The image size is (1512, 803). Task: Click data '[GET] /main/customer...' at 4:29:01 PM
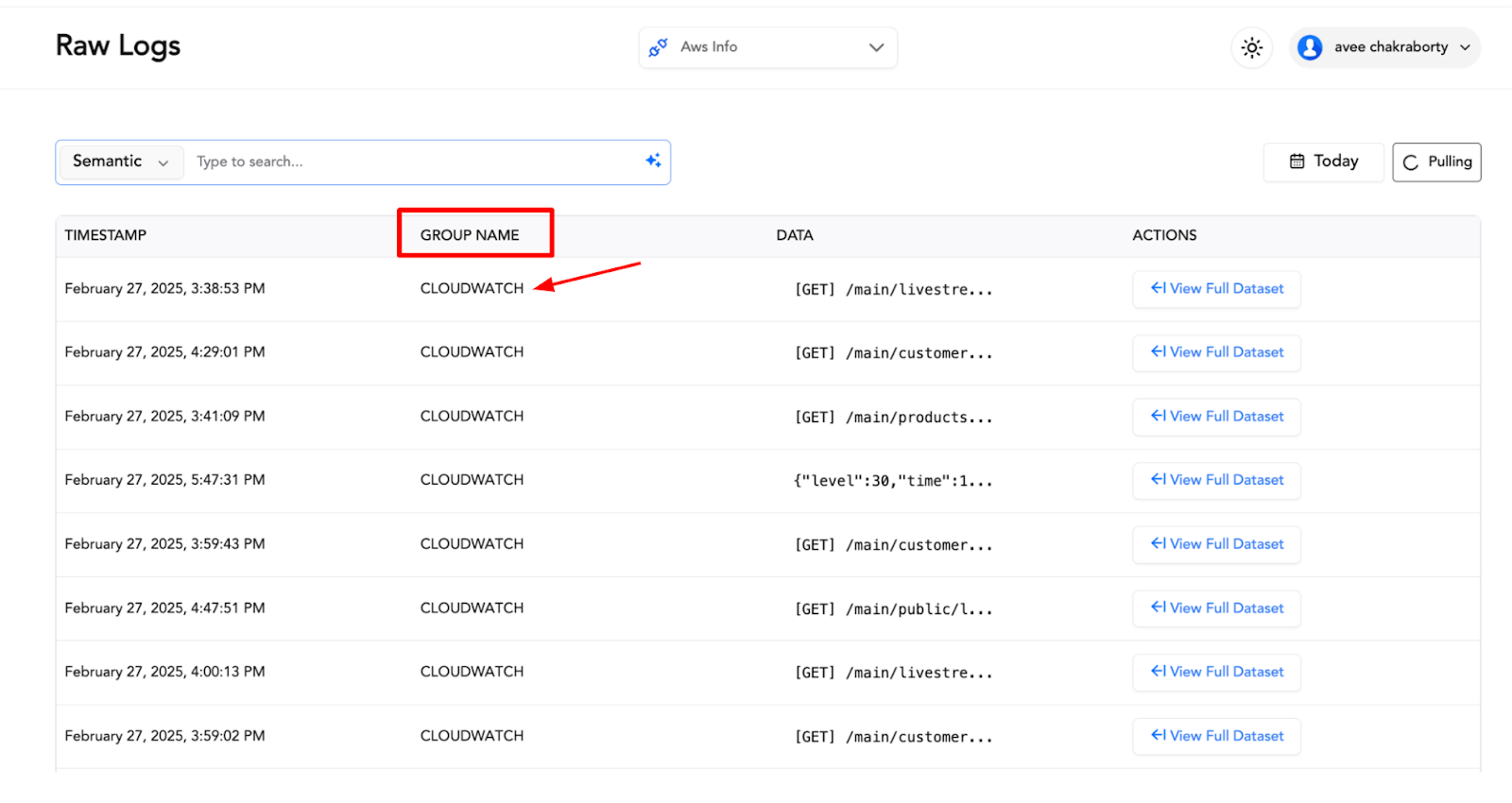[893, 353]
